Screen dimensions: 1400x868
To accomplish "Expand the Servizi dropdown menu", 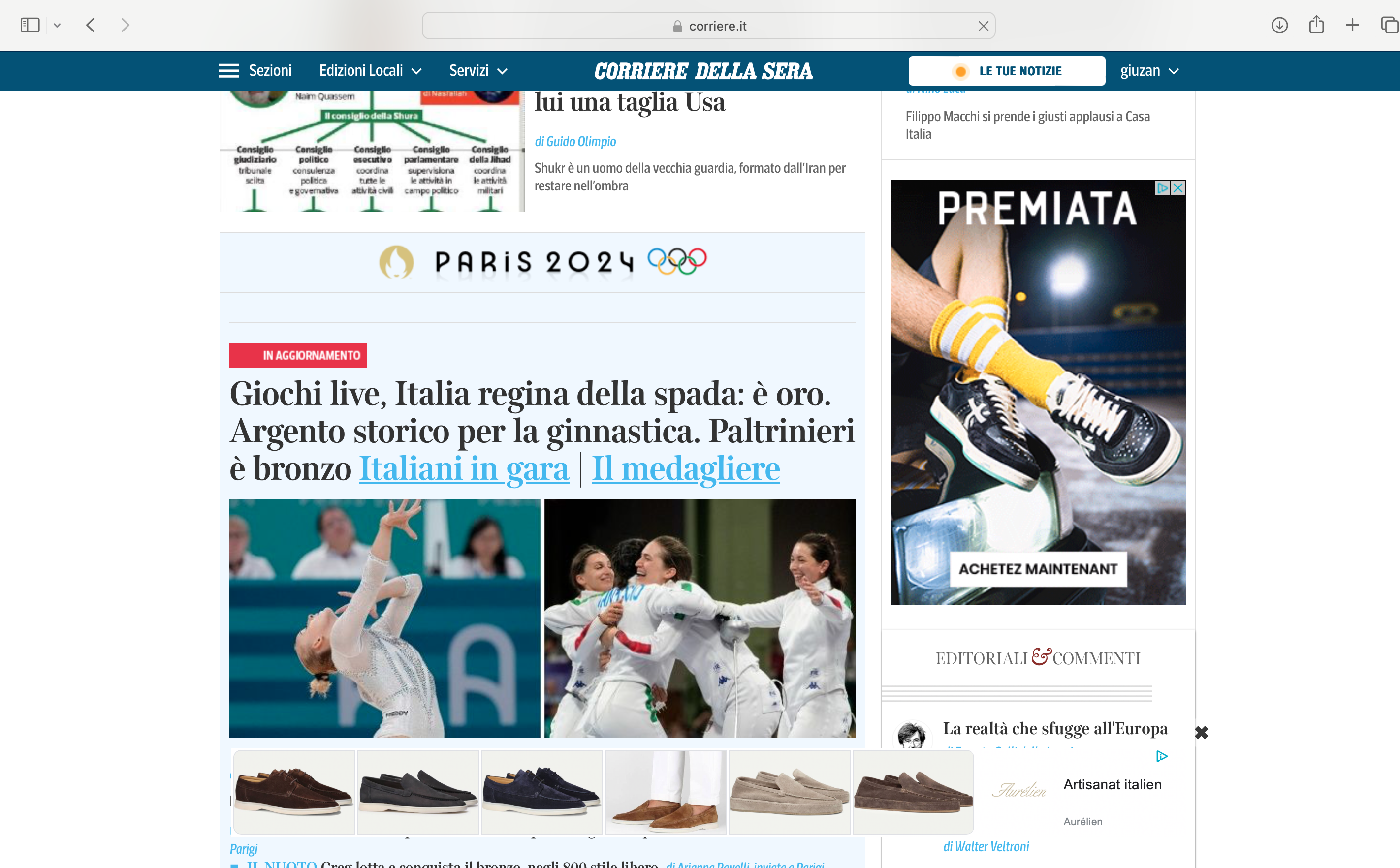I will click(x=478, y=71).
